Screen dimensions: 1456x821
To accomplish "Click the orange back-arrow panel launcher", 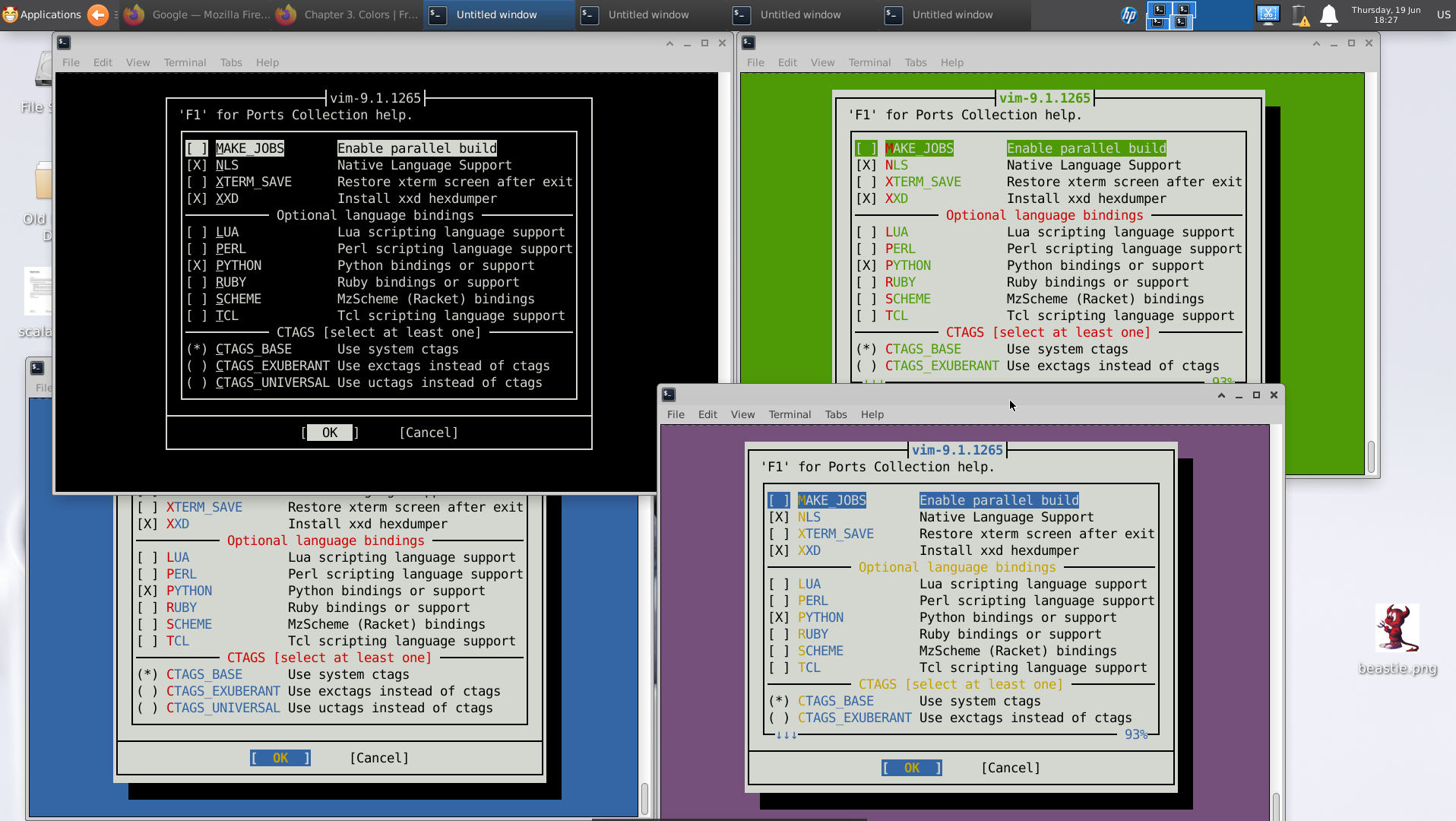I will [x=98, y=14].
